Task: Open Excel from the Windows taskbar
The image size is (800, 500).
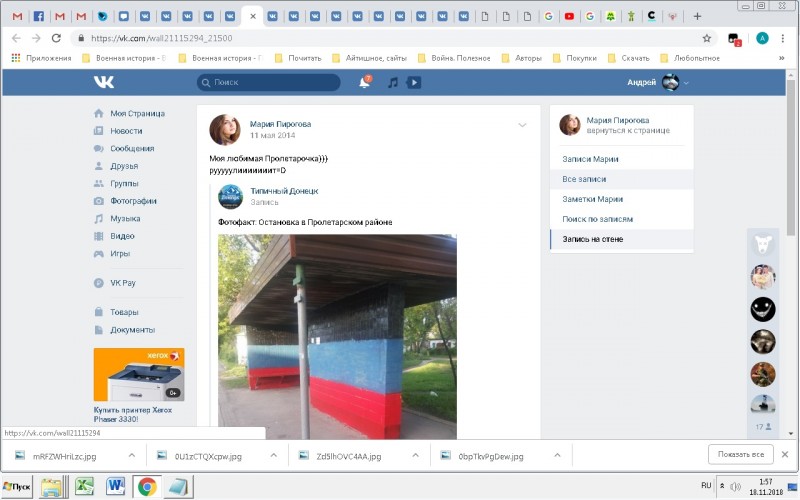Action: point(83,487)
